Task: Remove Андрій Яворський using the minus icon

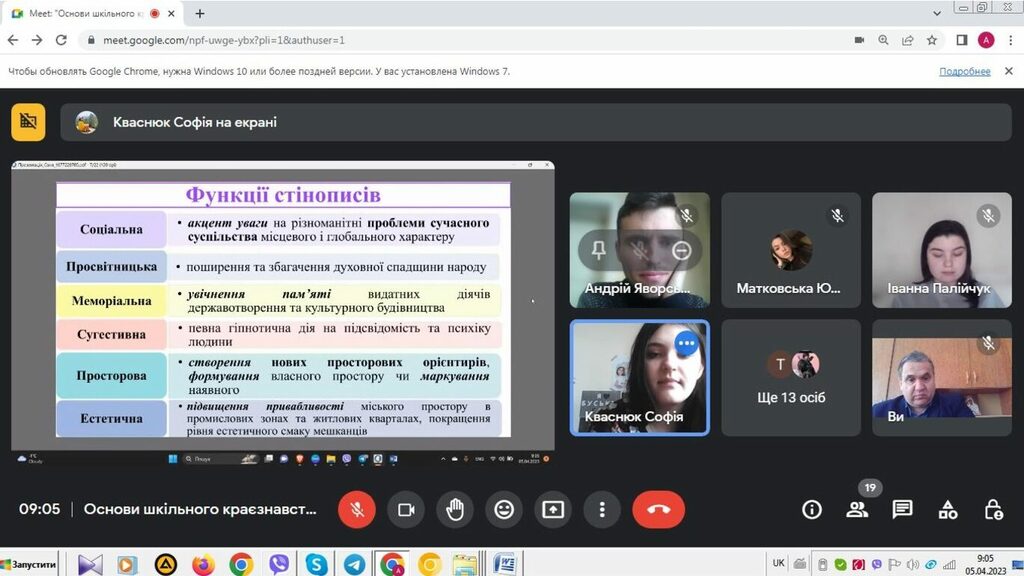Action: 681,251
